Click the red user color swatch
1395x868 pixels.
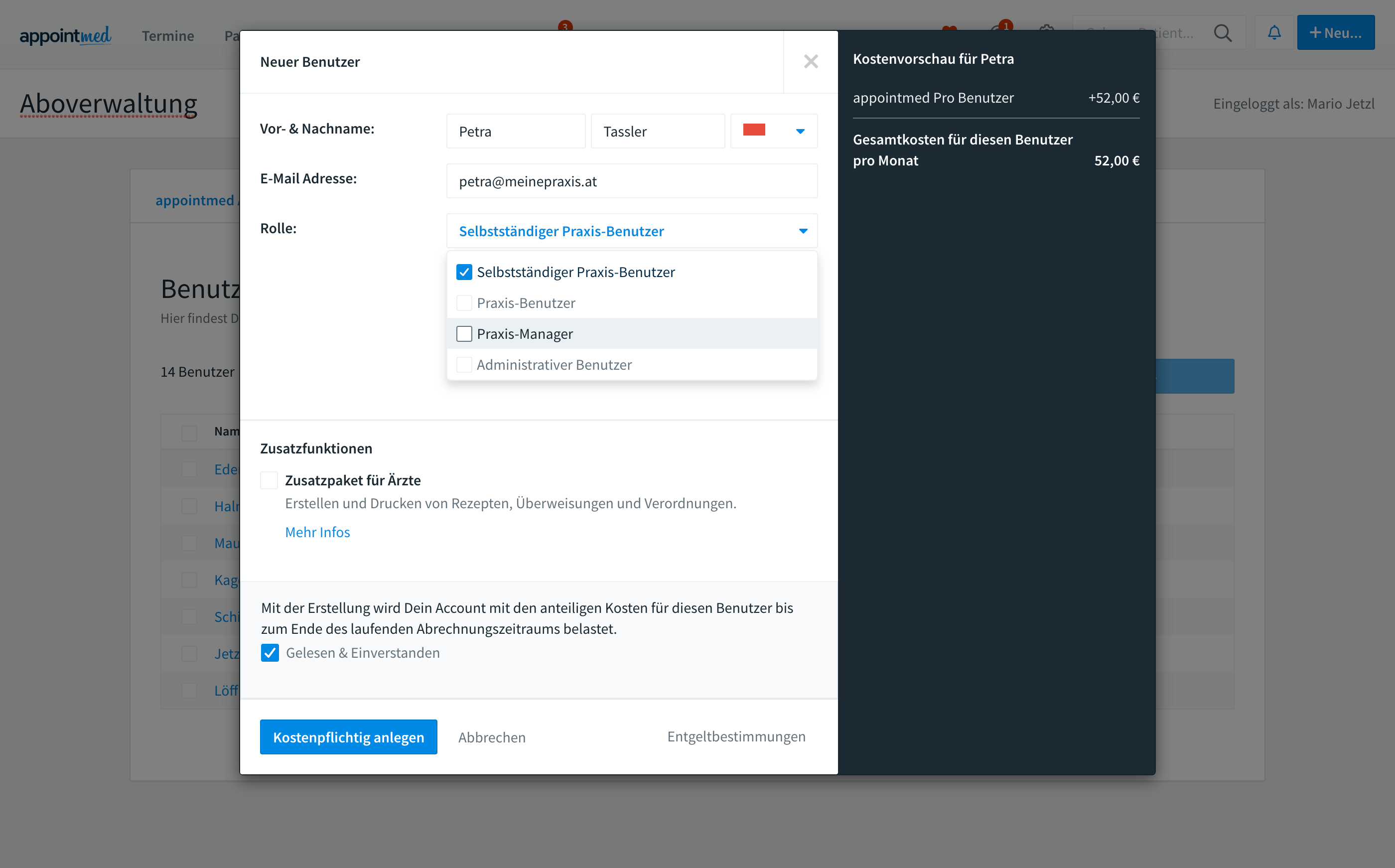pyautogui.click(x=754, y=131)
